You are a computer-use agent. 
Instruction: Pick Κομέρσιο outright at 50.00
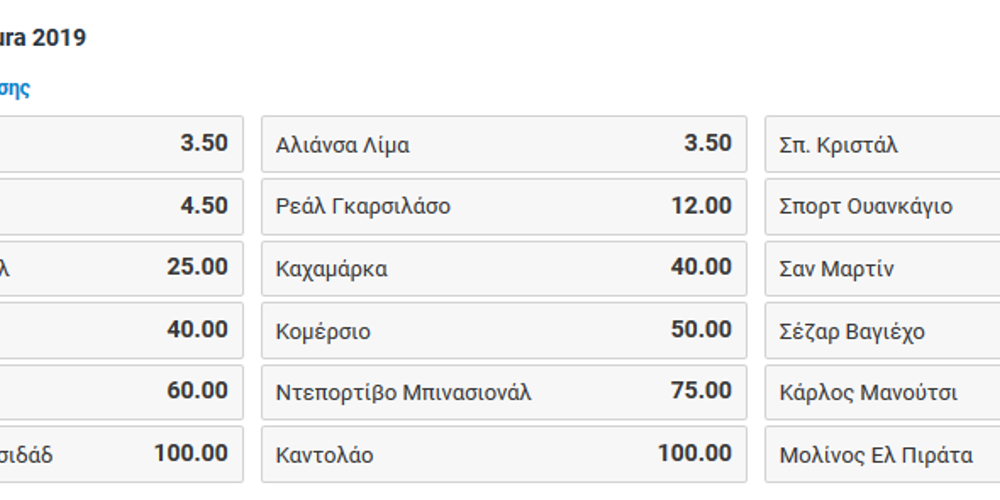504,330
